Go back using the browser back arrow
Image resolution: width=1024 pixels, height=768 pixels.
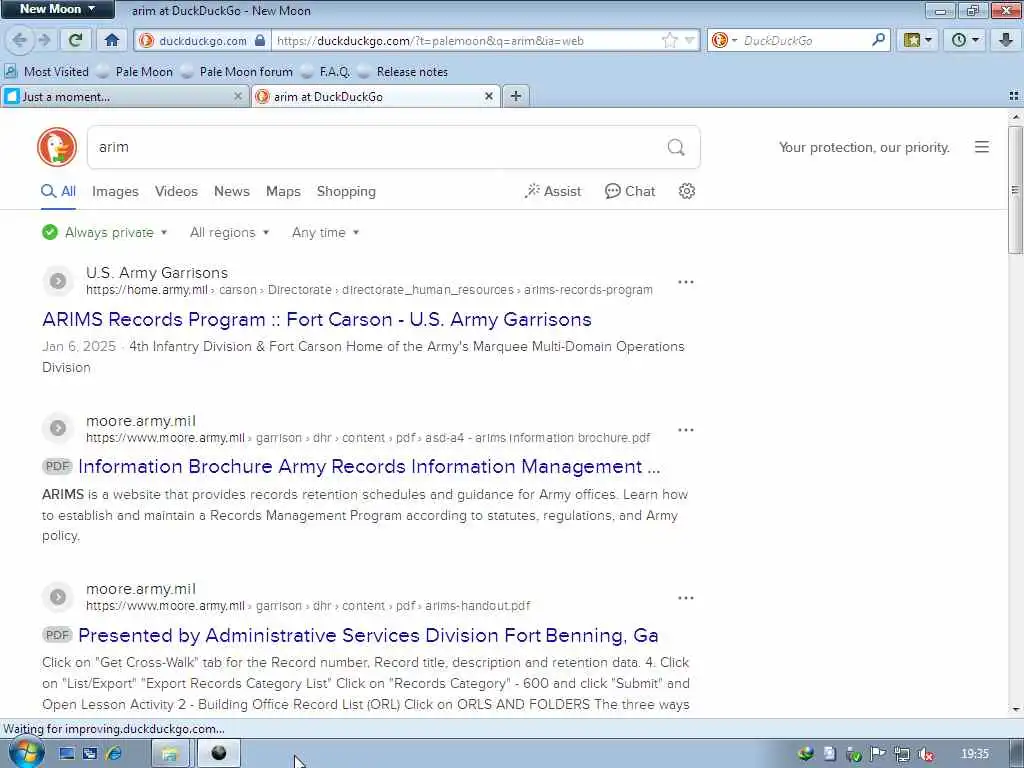click(19, 40)
